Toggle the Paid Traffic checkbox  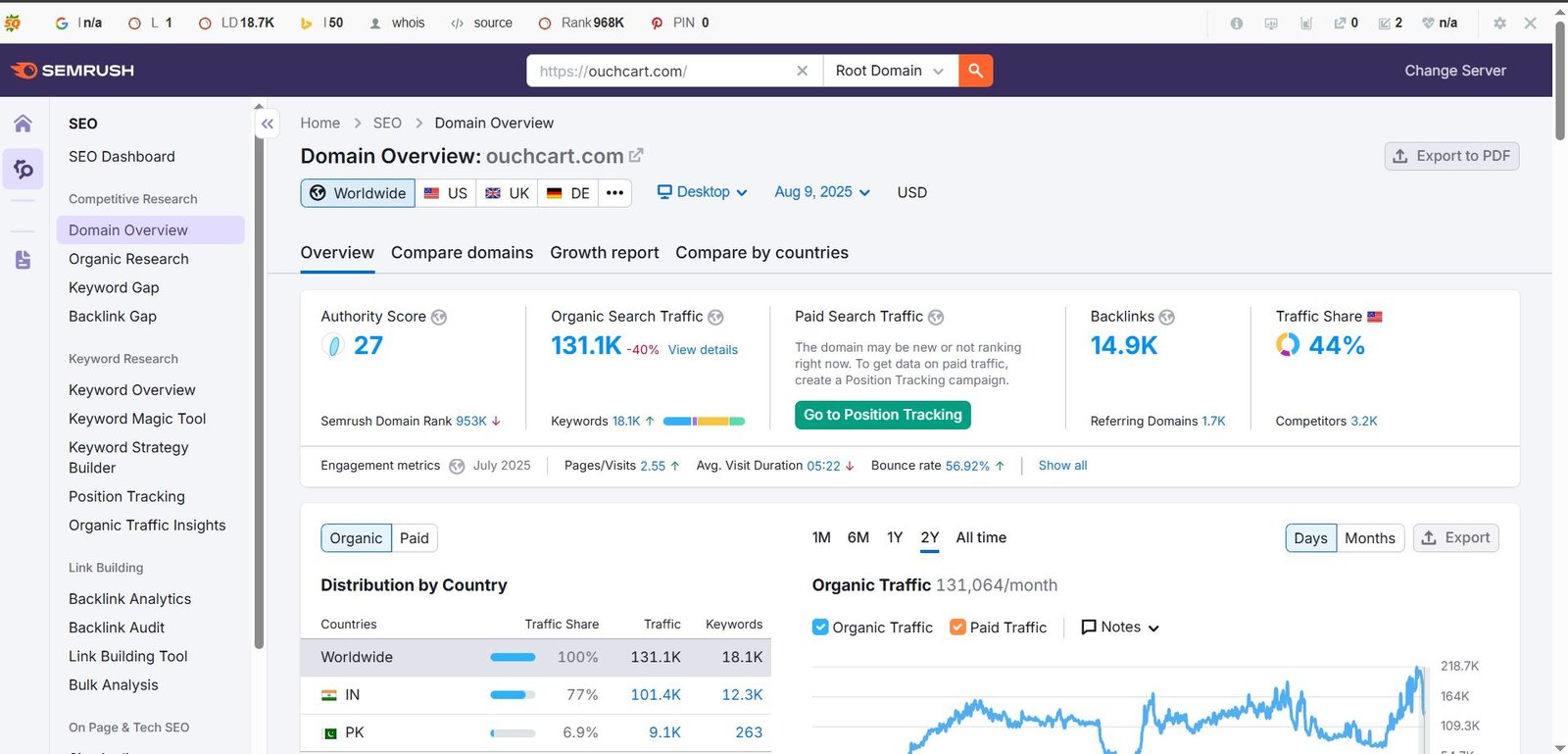tap(957, 627)
